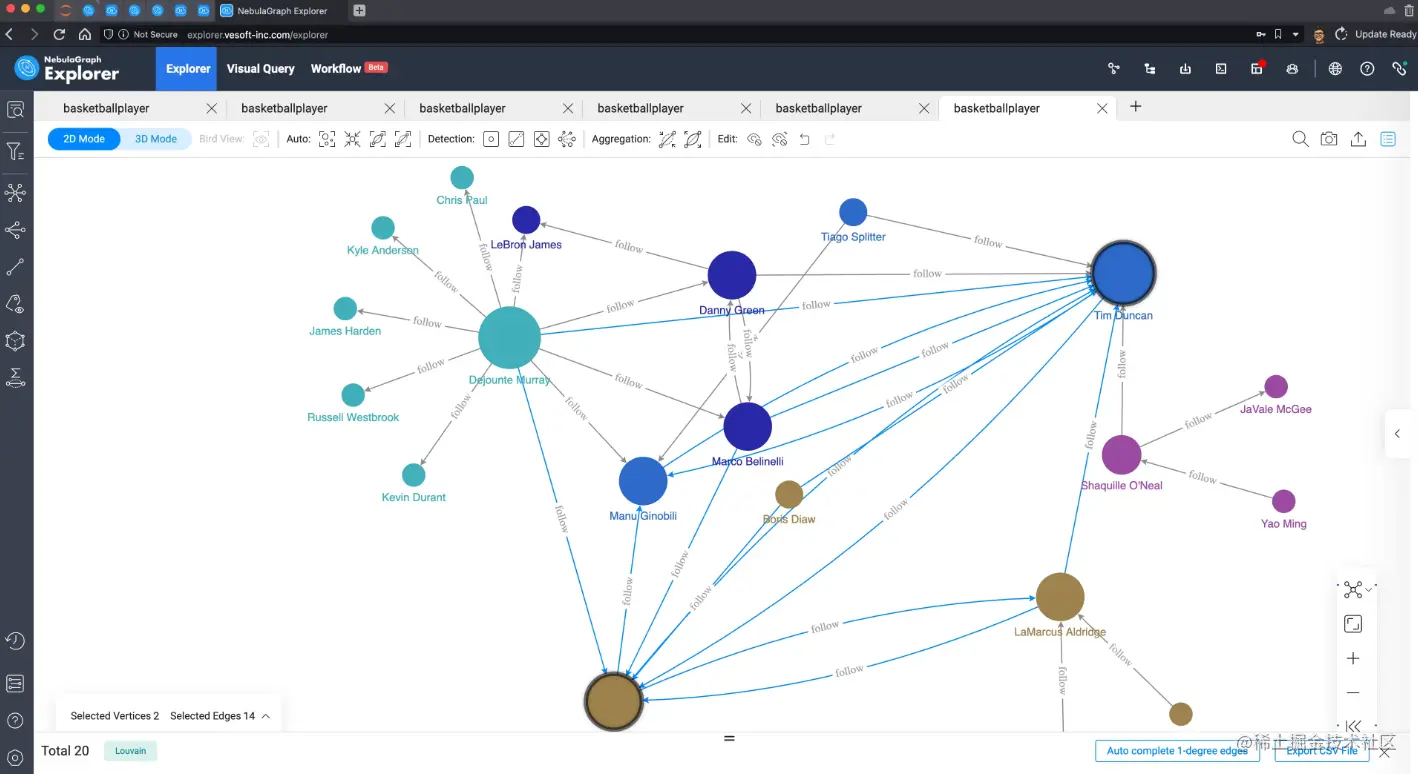The height and width of the screenshot is (774, 1418).
Task: Open the data import icon in header
Action: pos(1185,69)
